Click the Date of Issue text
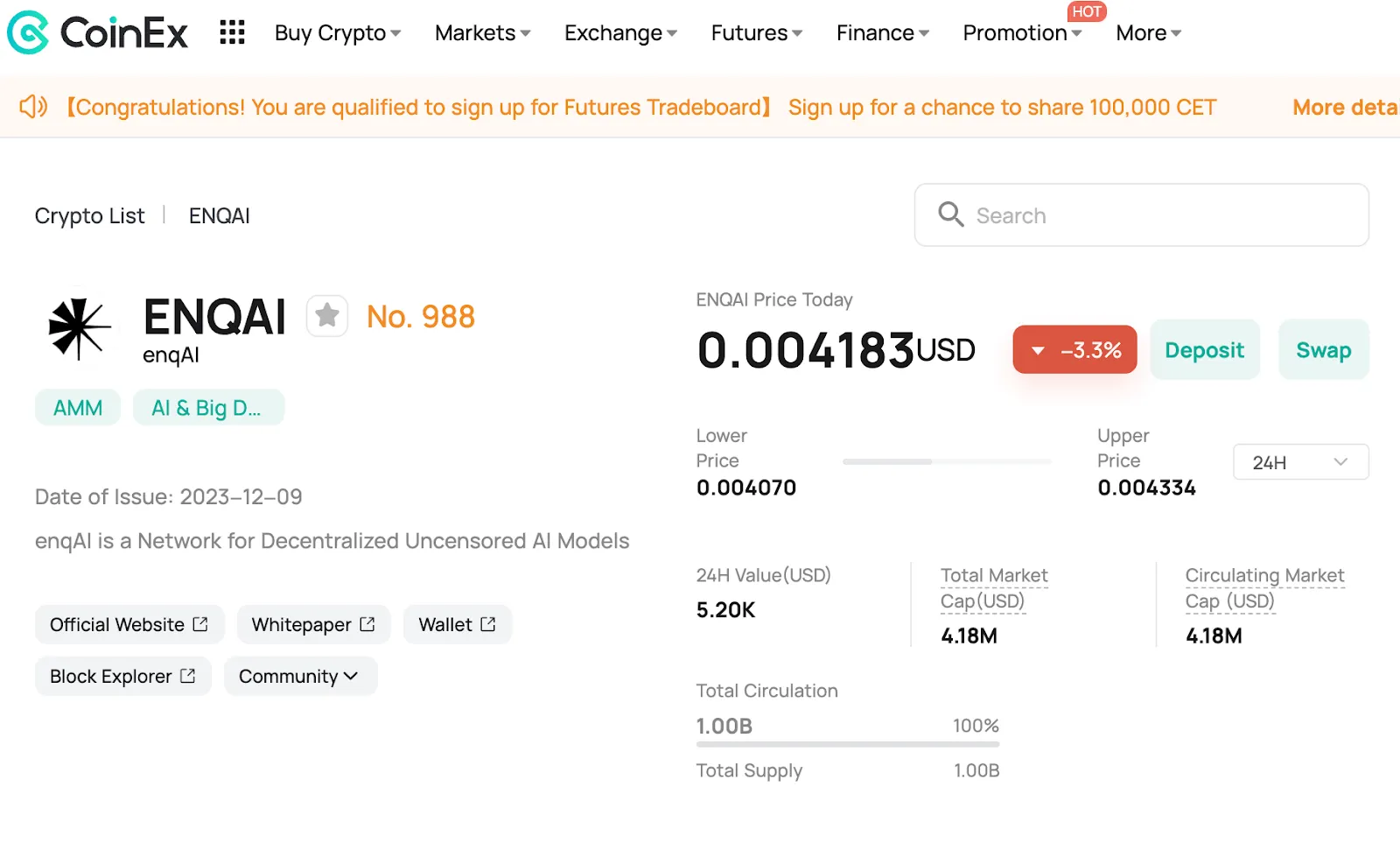The image size is (1400, 843). (168, 497)
